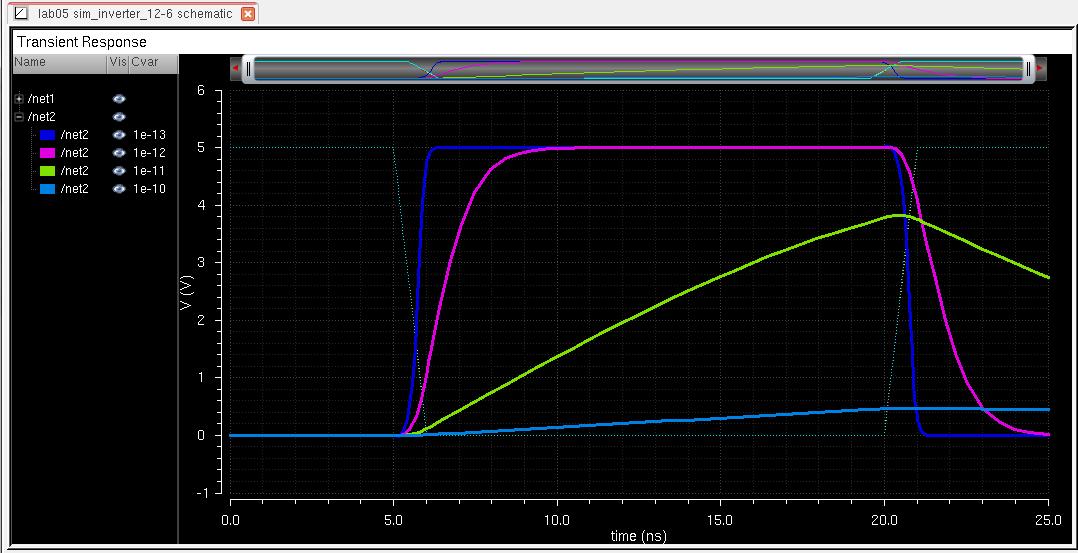Click the 1e-11 Cvar value
This screenshot has height=553, width=1078.
[149, 171]
